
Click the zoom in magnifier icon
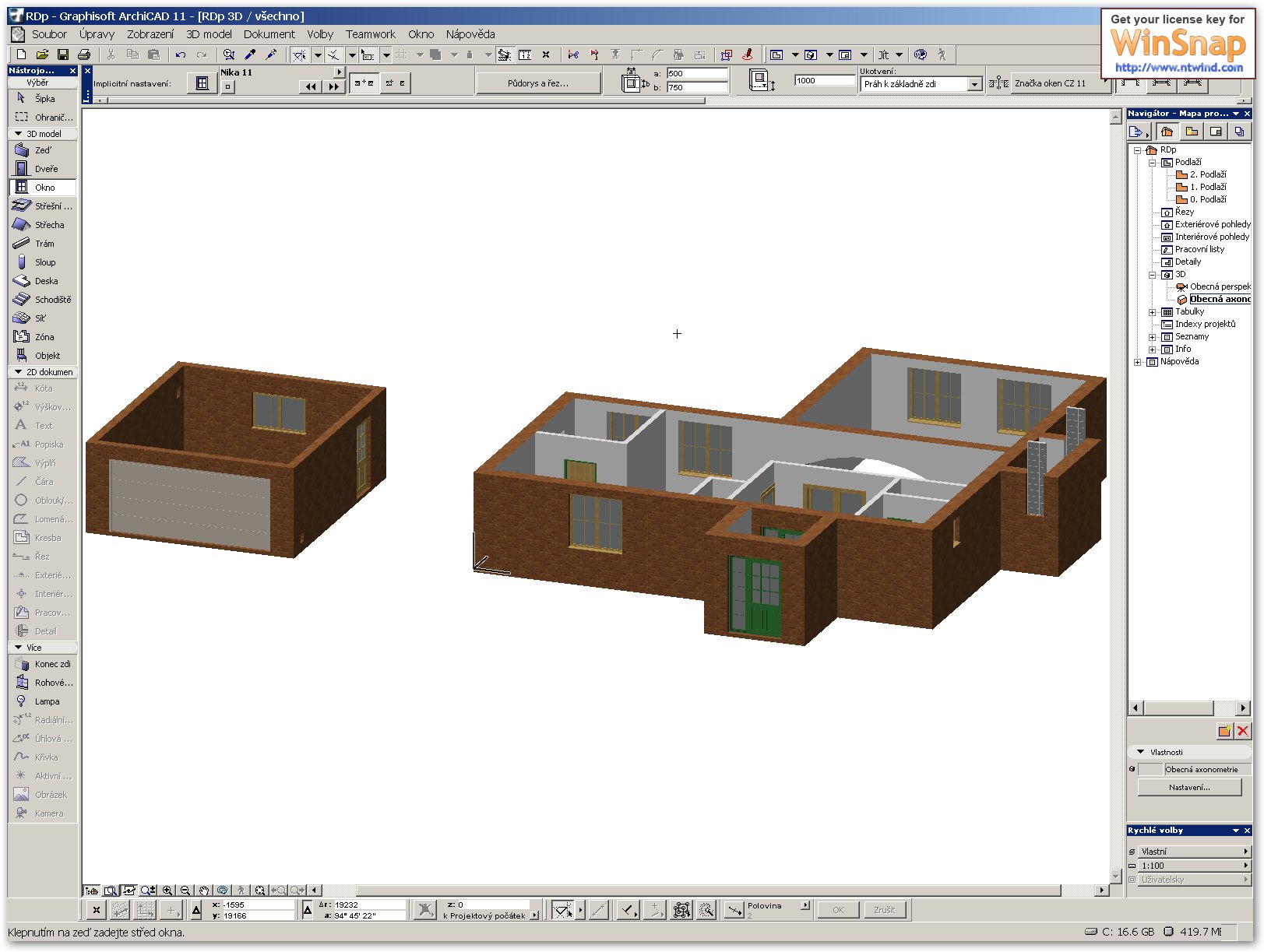point(167,890)
